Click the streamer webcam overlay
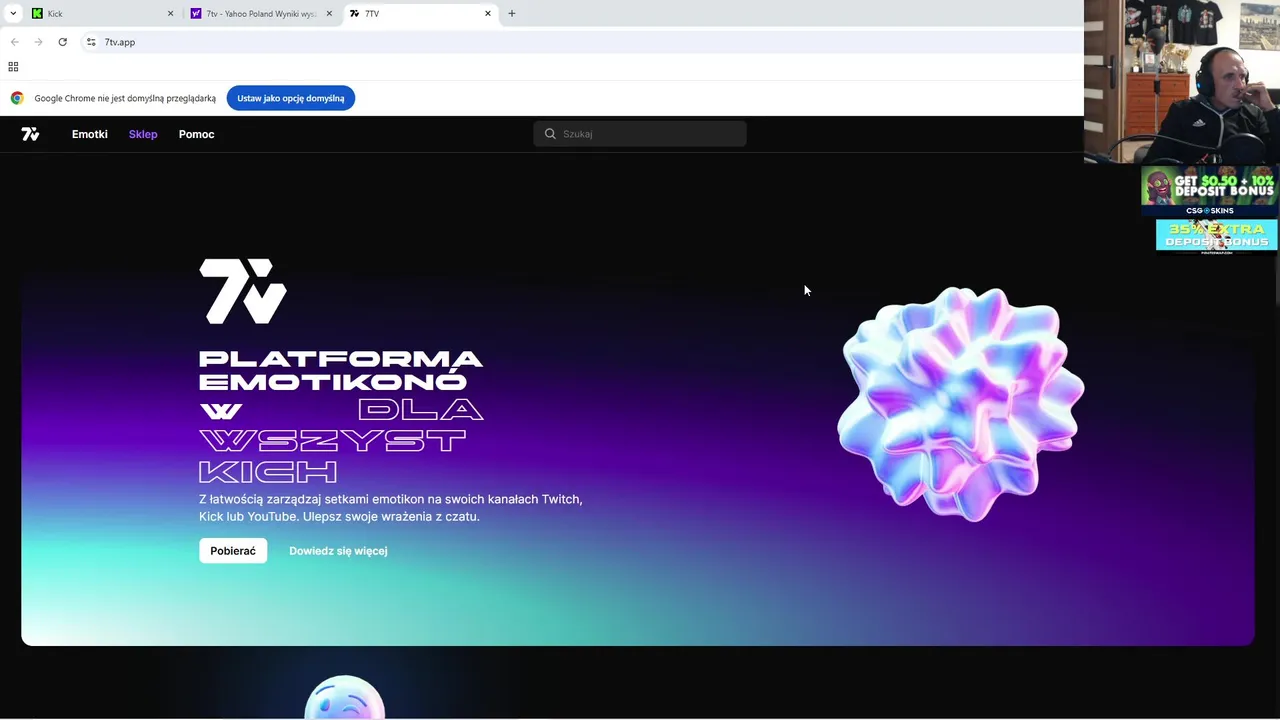This screenshot has height=720, width=1280. click(x=1182, y=81)
